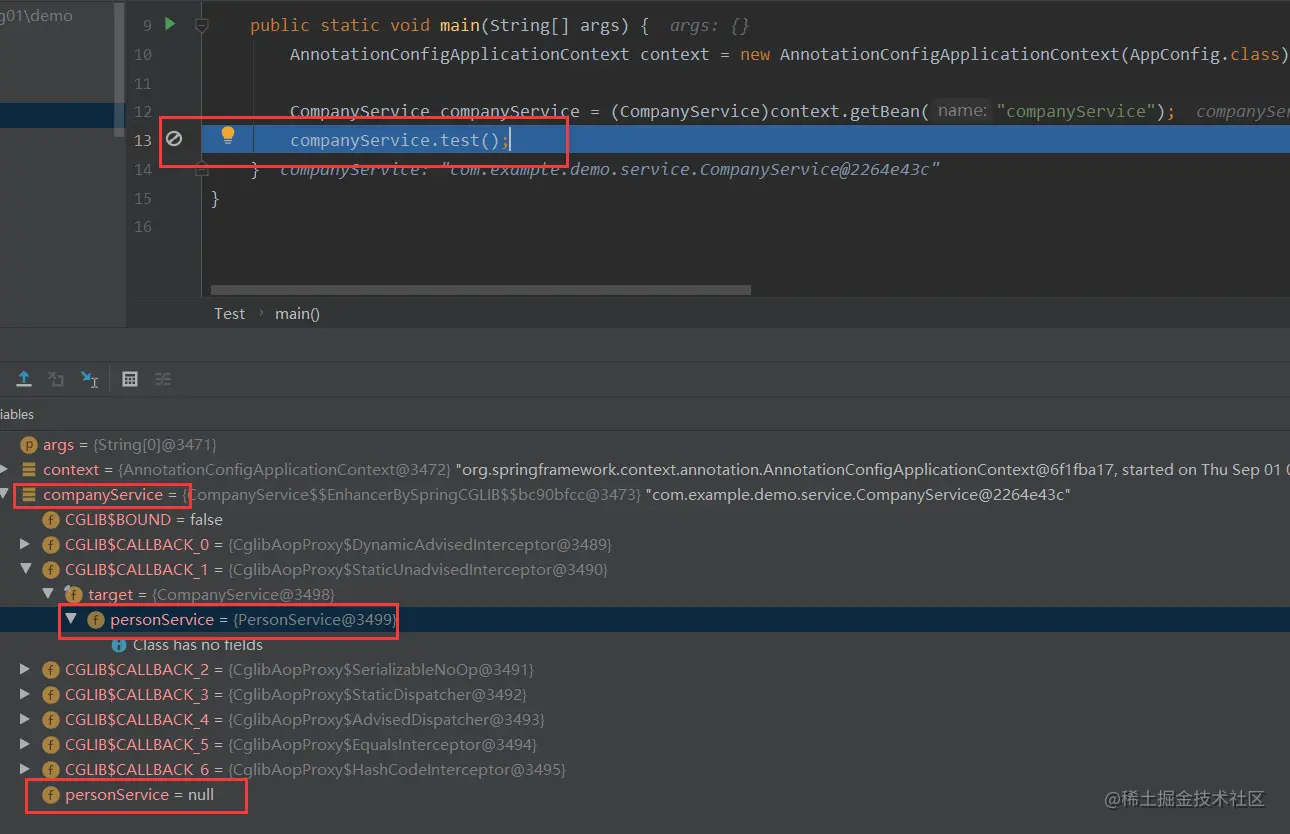
Task: Click the field icon of personService = {PersonService@3499}
Action: tap(96, 620)
